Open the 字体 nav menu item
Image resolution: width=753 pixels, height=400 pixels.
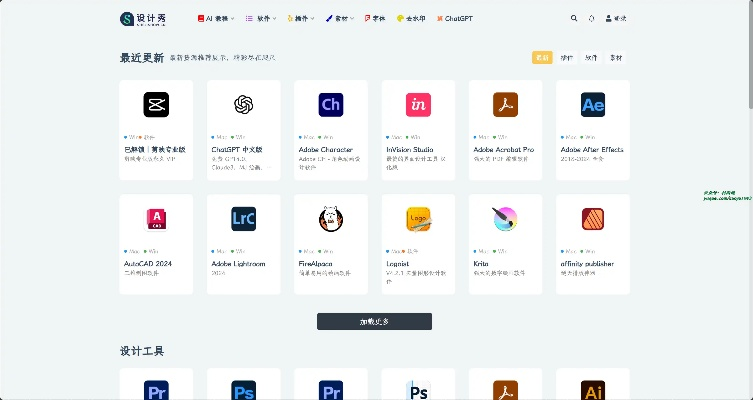pos(374,18)
